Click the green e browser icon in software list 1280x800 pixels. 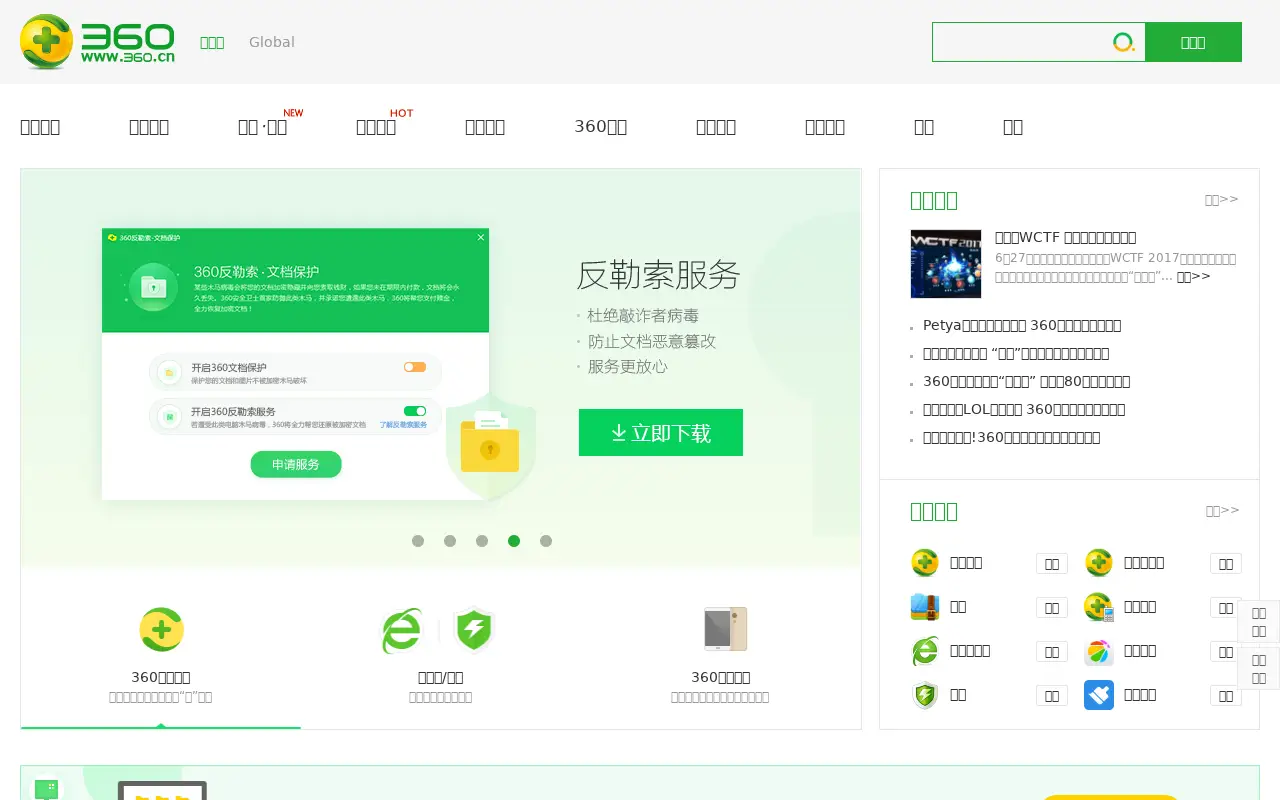coord(925,650)
